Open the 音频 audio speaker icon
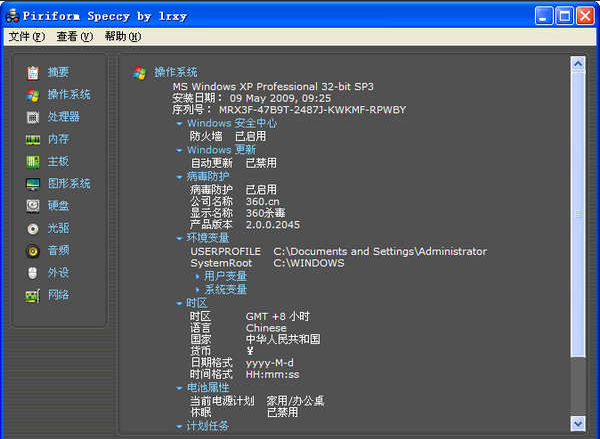The height and width of the screenshot is (439, 600). (33, 250)
